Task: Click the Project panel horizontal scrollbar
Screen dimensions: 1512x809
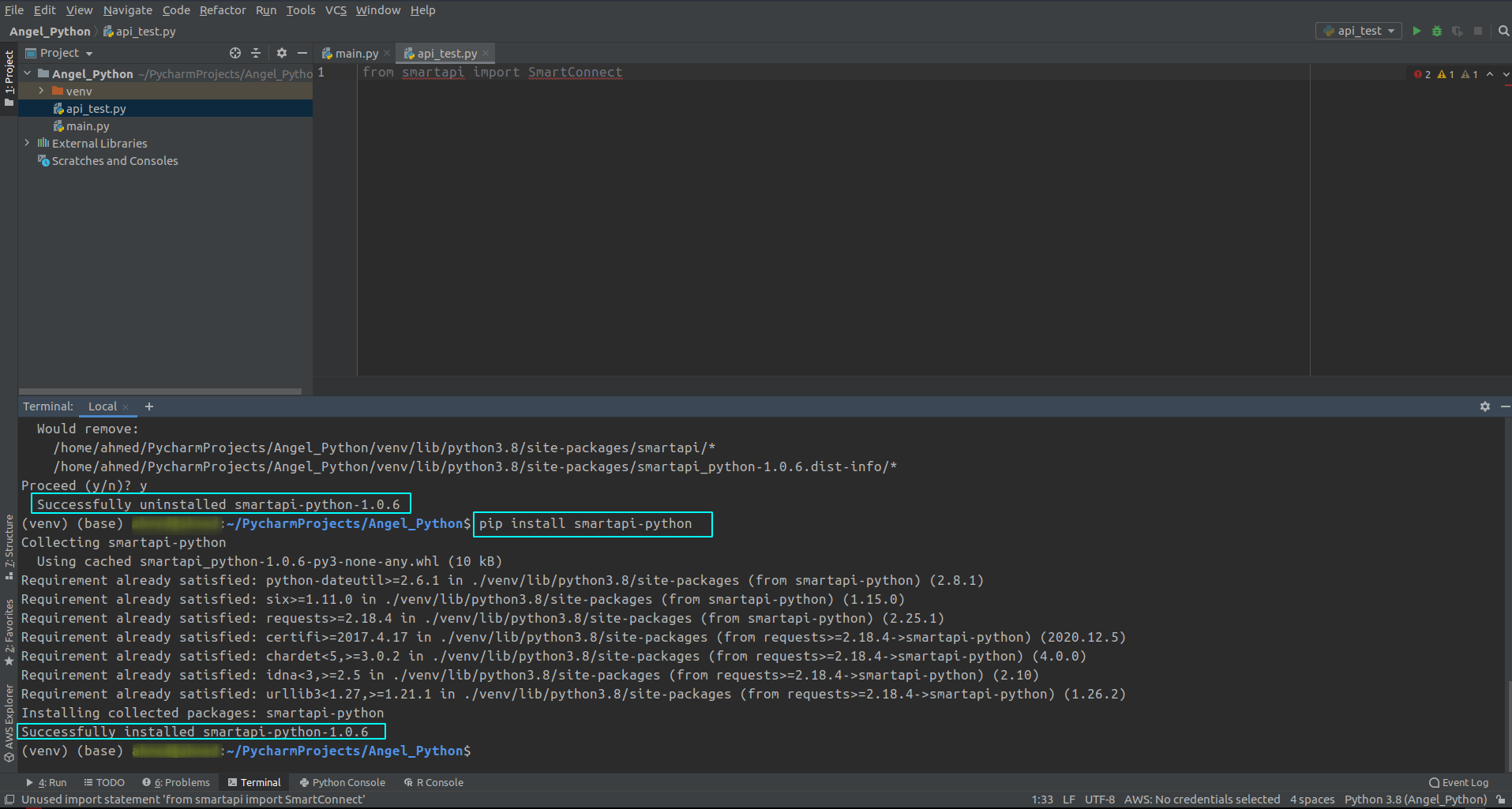Action: 160,391
